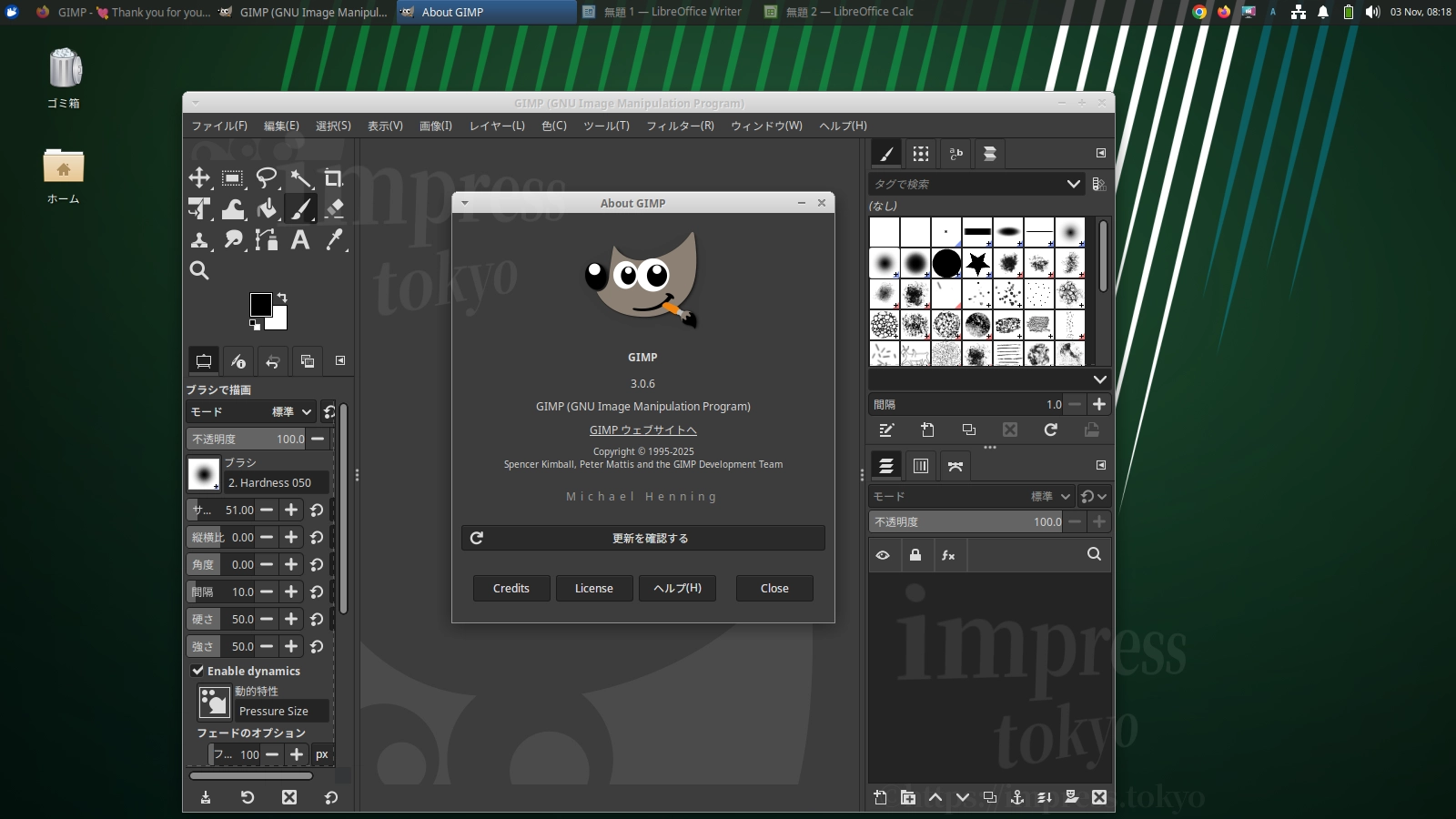Open brushes dock tab configuration menu
The height and width of the screenshot is (819, 1456).
pos(1101,153)
